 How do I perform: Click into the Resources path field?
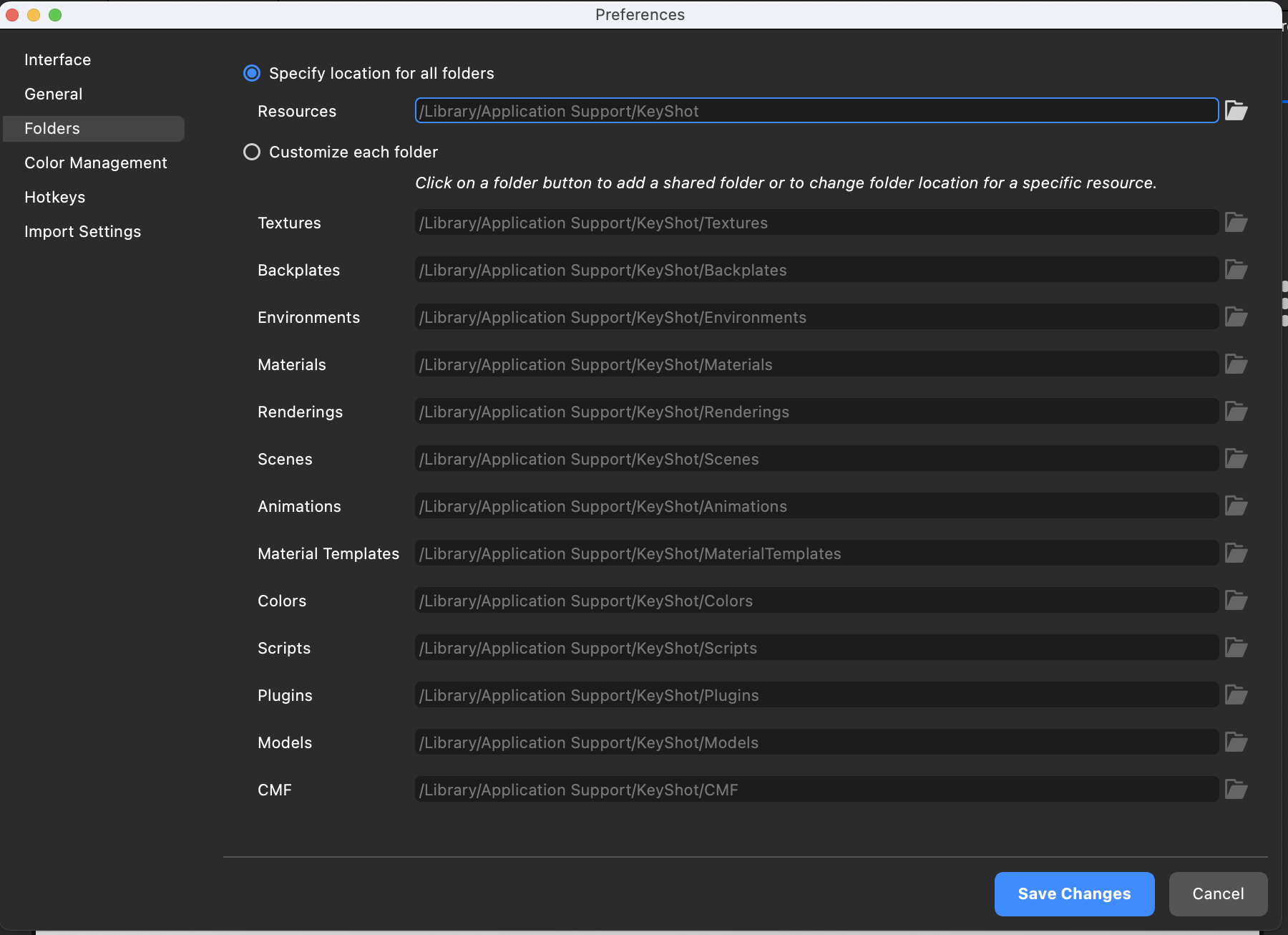pos(816,110)
